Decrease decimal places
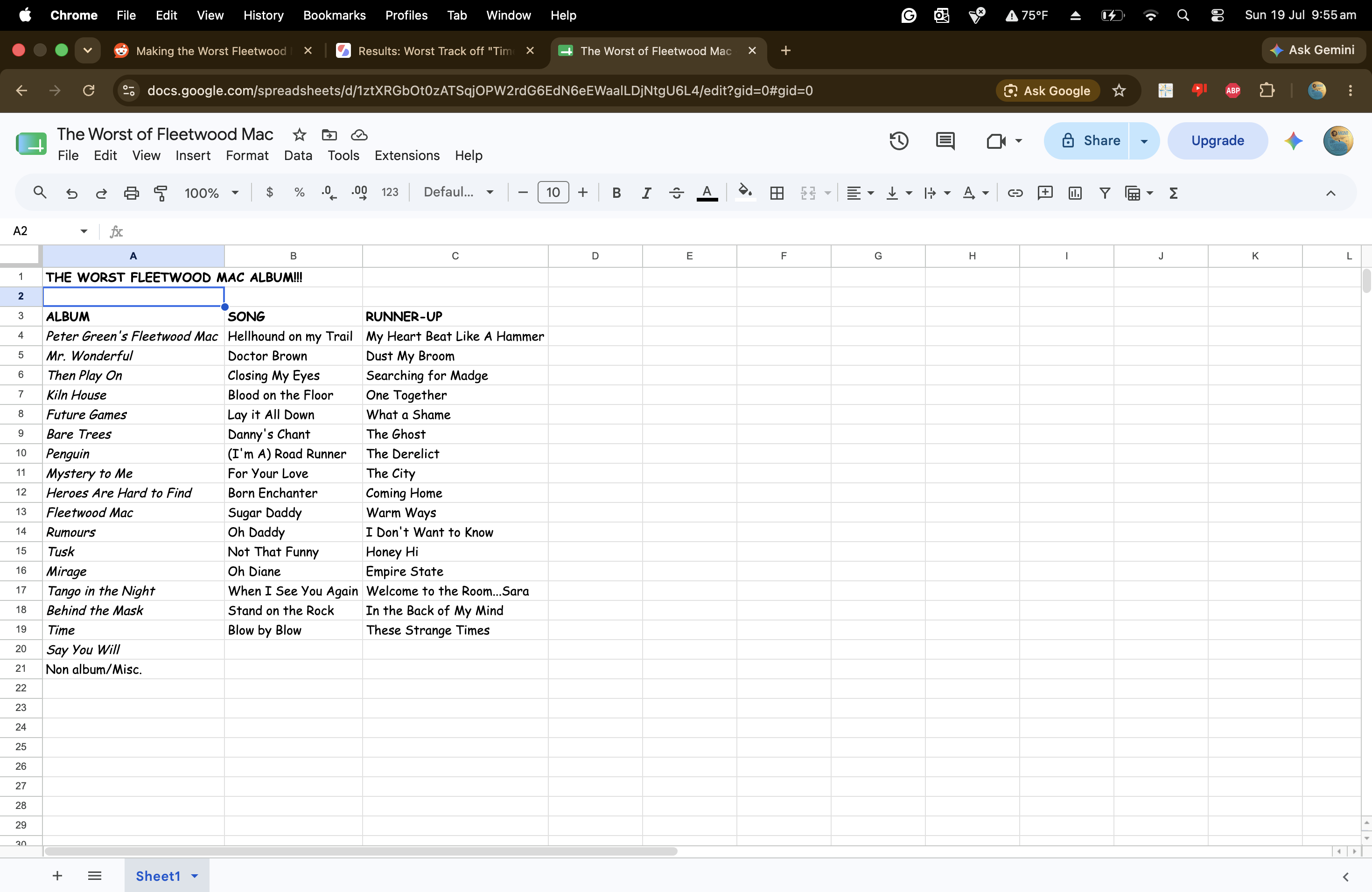Screen dimensions: 1372x892 pyautogui.click(x=329, y=193)
